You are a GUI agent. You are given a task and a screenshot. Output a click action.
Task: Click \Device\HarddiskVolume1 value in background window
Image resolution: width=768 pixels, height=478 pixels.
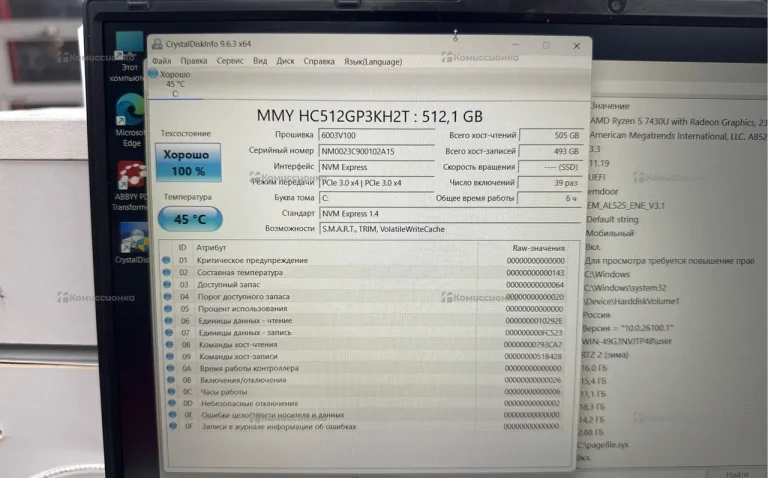tap(631, 301)
